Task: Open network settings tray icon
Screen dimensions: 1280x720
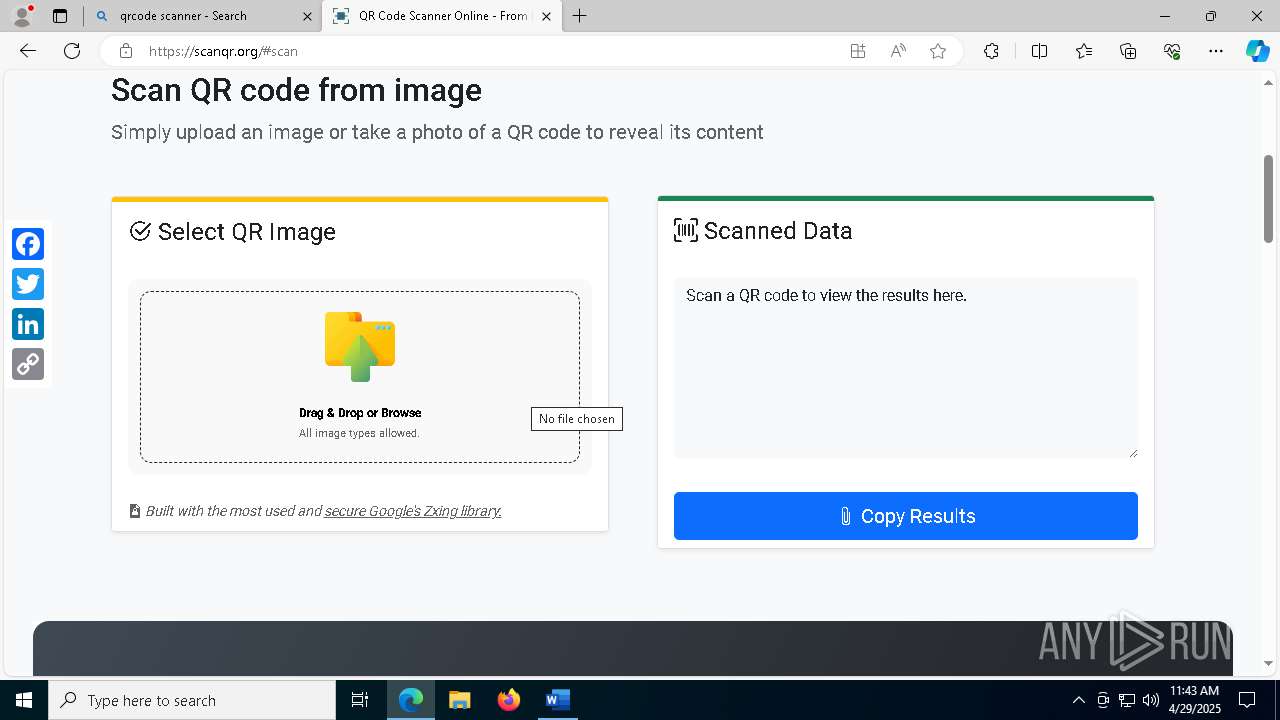Action: (1127, 700)
